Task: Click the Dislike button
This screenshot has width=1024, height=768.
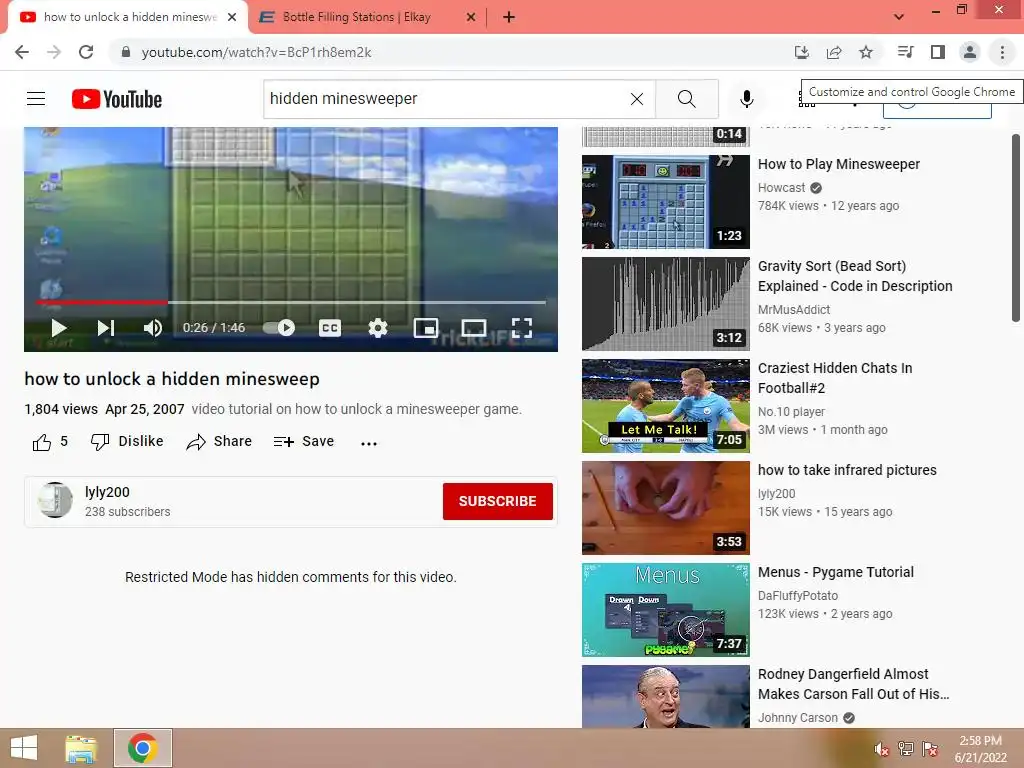Action: point(127,442)
